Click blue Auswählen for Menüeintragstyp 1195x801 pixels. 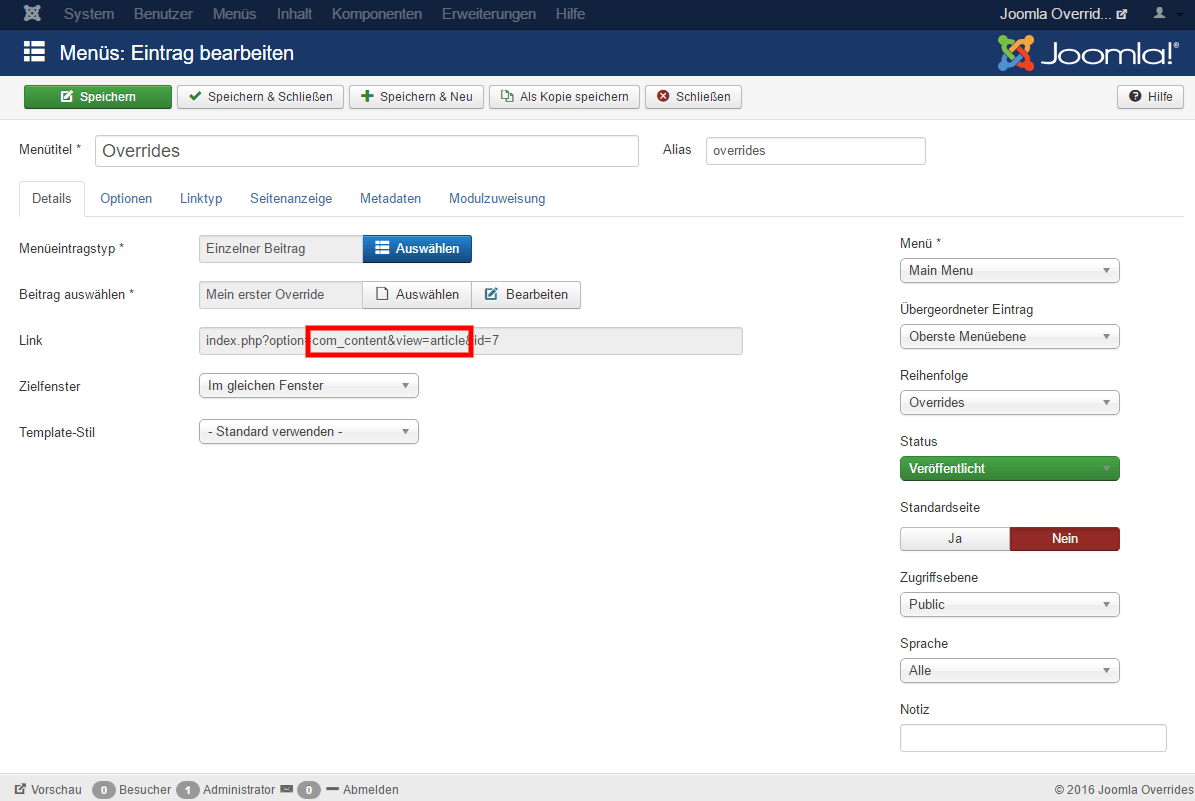(416, 249)
